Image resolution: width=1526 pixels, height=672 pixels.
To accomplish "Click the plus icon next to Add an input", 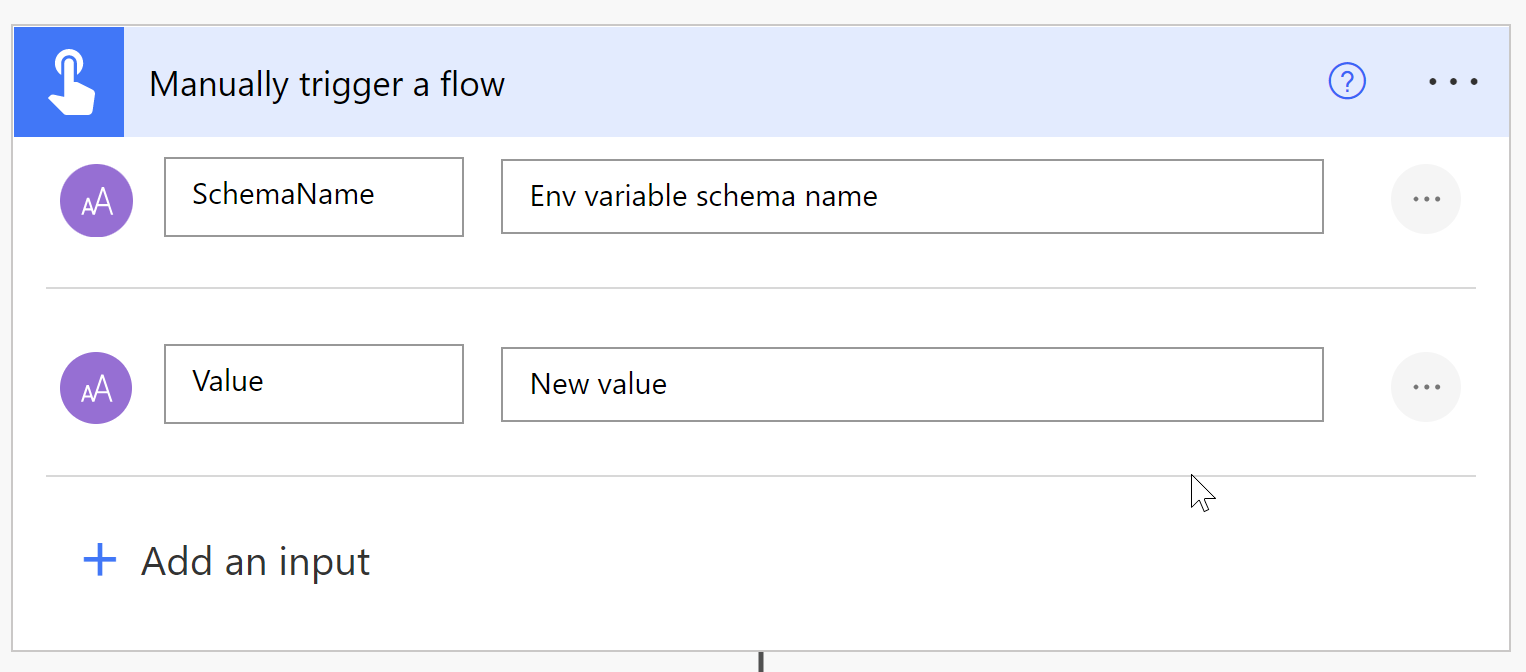I will [99, 560].
